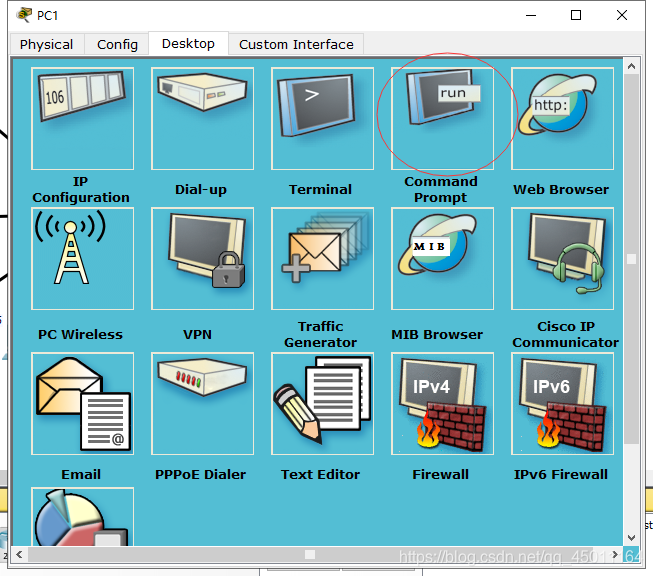
Task: Open the MIB Browser globe icon
Action: pyautogui.click(x=442, y=259)
